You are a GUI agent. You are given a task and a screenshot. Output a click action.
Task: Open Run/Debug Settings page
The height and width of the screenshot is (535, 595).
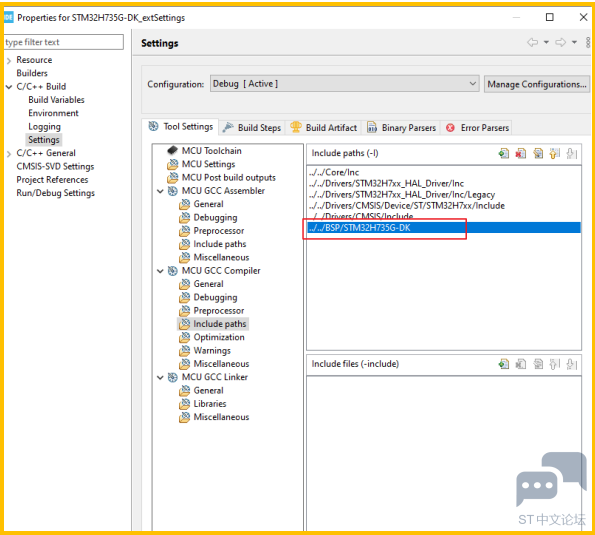55,193
